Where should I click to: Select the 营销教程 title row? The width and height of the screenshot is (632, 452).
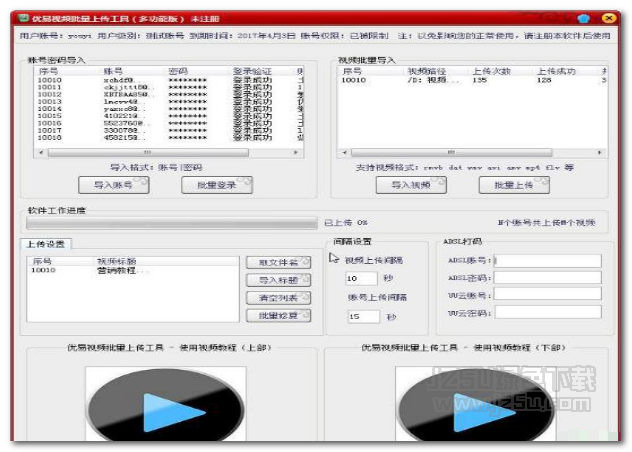(133, 270)
